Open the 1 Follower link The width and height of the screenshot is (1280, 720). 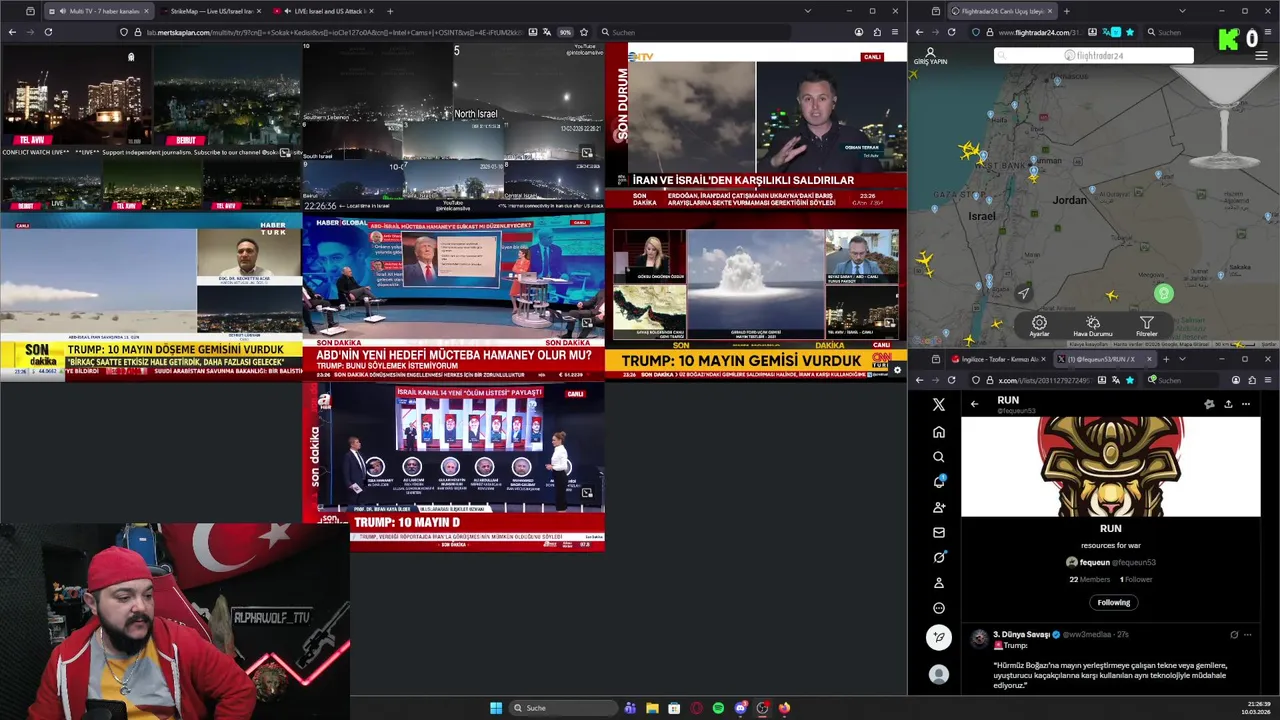tap(1135, 579)
